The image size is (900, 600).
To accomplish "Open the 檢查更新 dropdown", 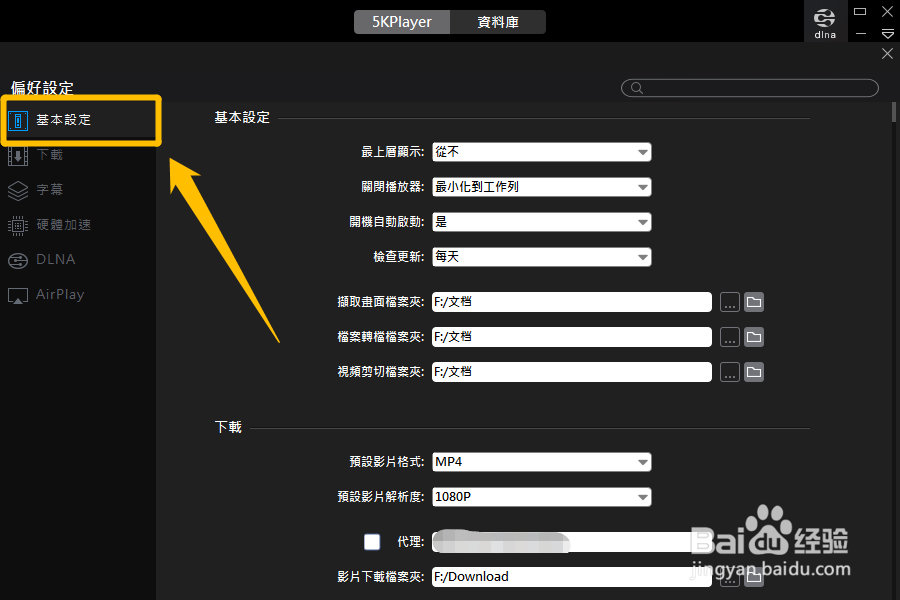I will tap(541, 257).
